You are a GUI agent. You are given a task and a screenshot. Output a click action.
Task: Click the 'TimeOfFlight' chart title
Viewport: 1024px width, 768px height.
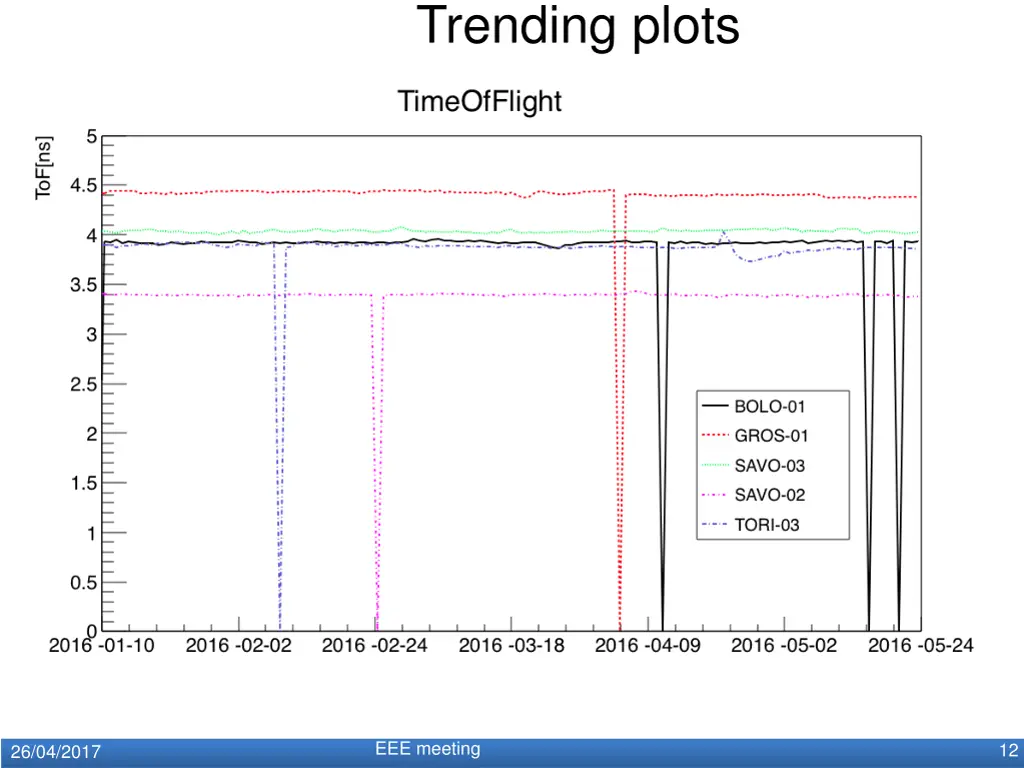(x=480, y=102)
